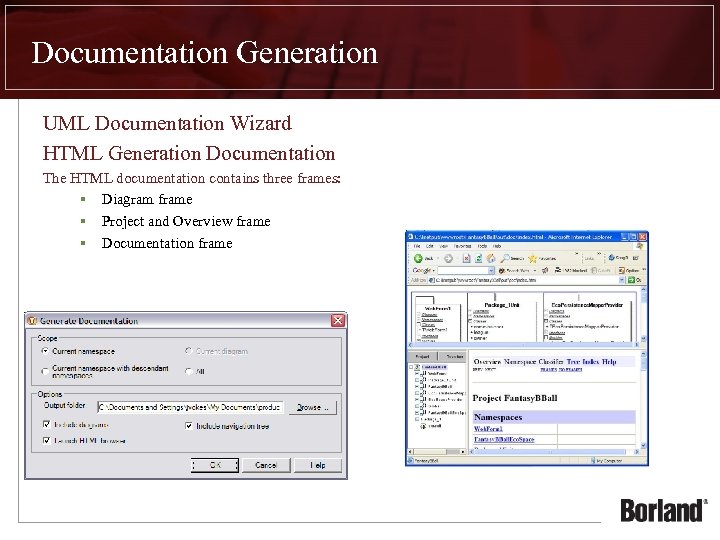
Task: Open the View menu in Internet Explorer
Action: 444,246
